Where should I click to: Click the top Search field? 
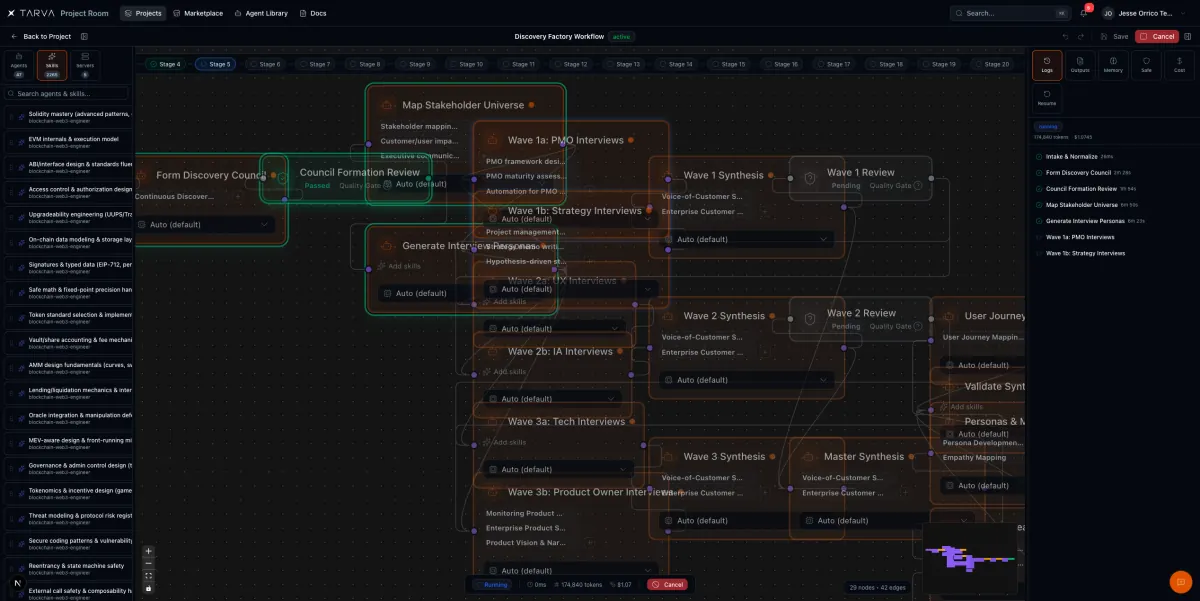point(1010,13)
